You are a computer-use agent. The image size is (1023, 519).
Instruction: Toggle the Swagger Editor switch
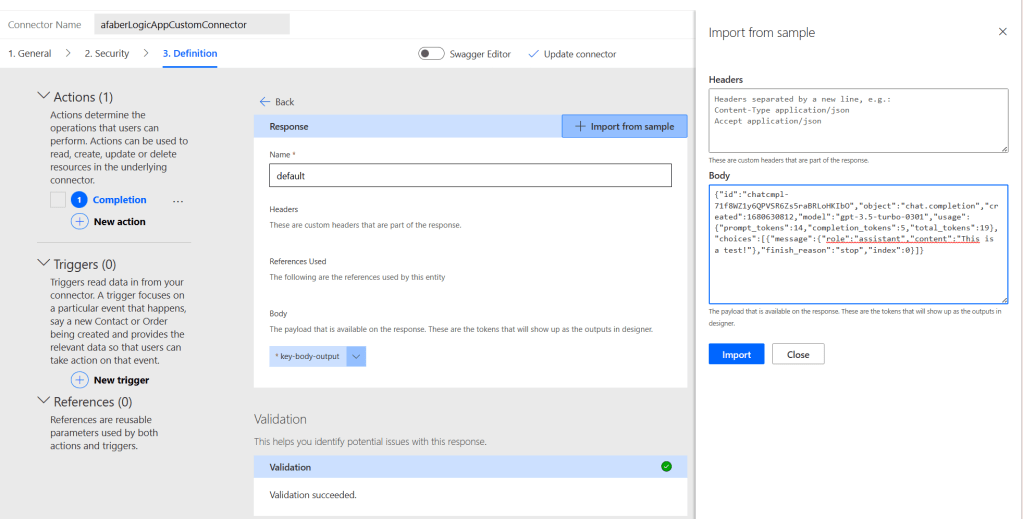coord(431,54)
